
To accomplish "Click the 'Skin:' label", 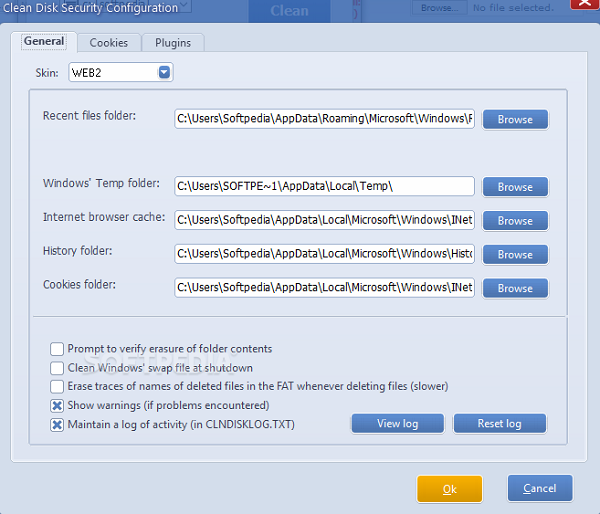I will tap(47, 73).
